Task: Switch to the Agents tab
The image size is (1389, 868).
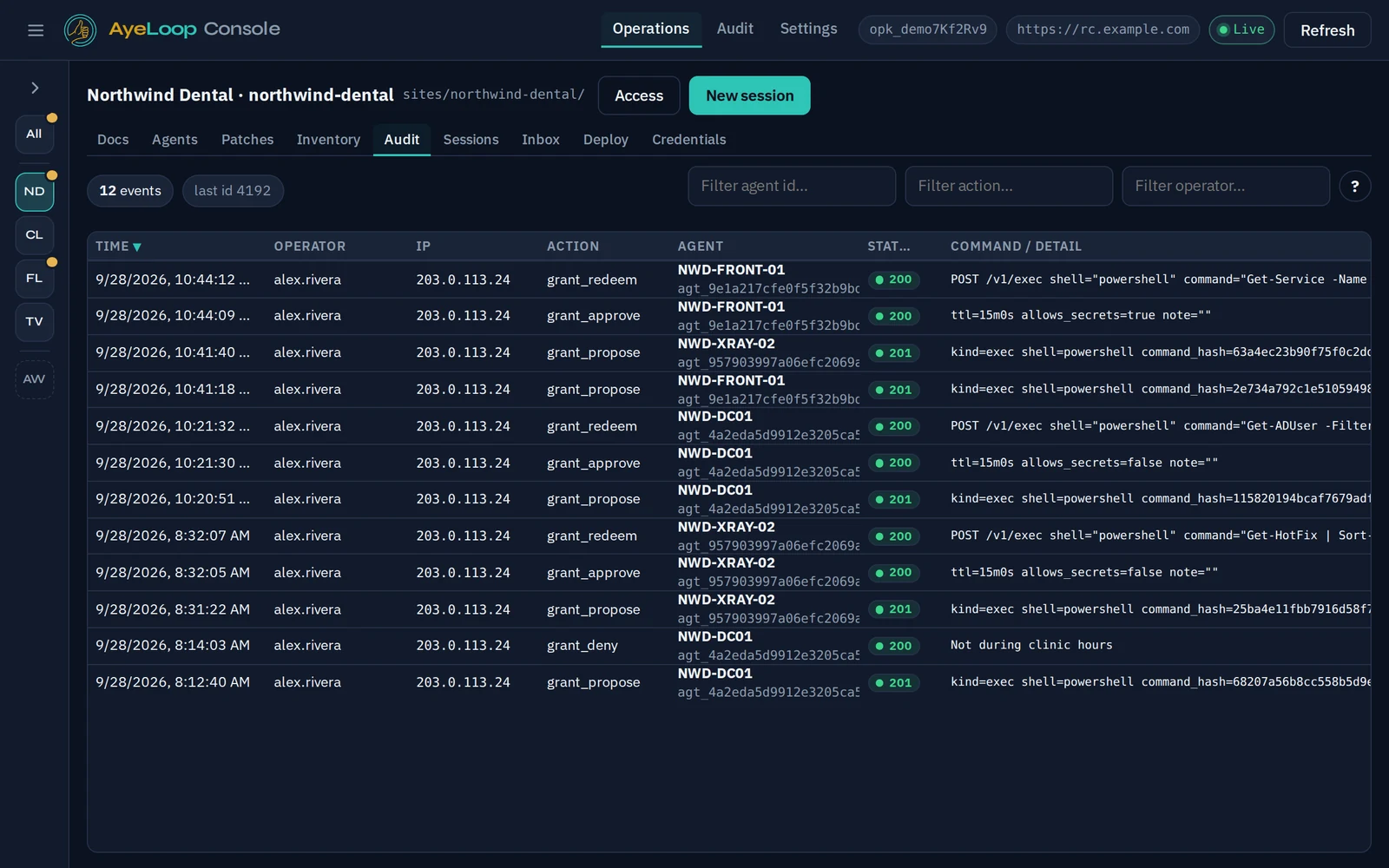Action: [x=174, y=140]
